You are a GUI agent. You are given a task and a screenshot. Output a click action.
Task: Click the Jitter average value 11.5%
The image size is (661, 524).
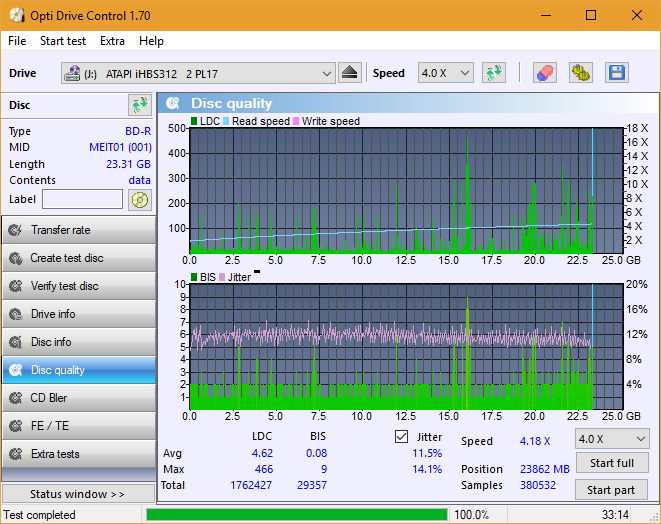click(x=427, y=453)
